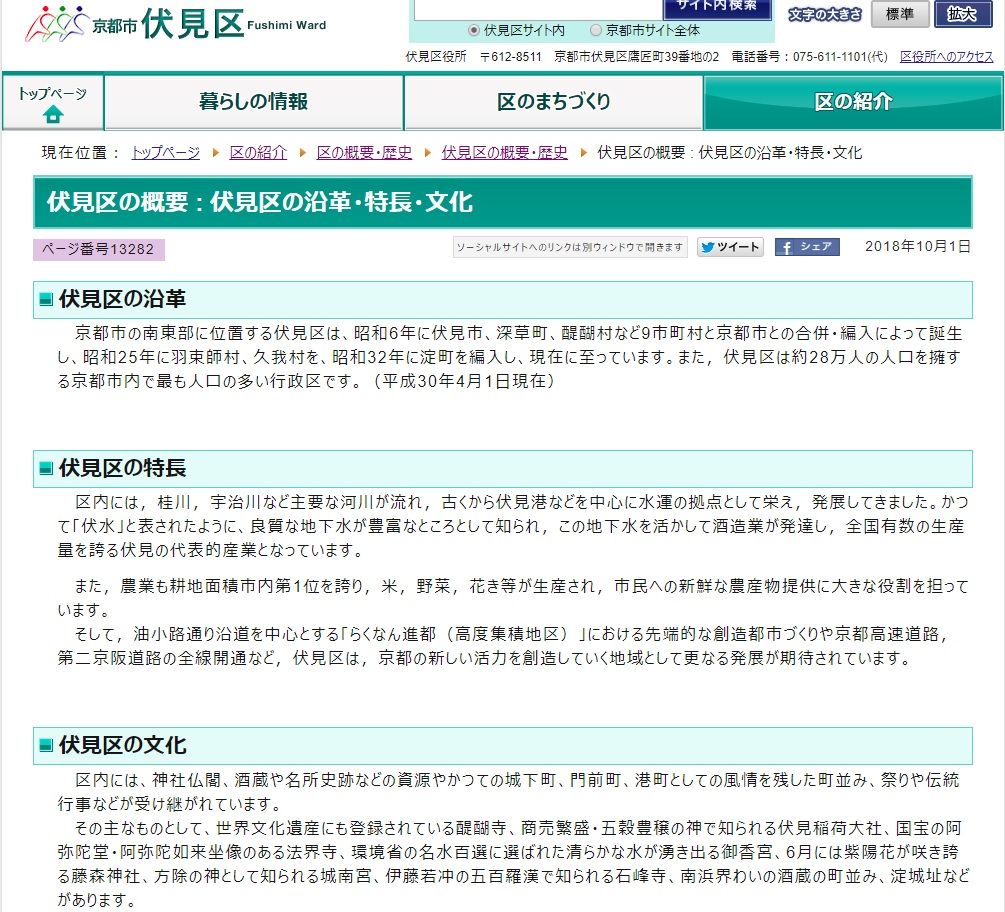Click the home icon under トップページ
1005x912 pixels.
pyautogui.click(x=53, y=115)
